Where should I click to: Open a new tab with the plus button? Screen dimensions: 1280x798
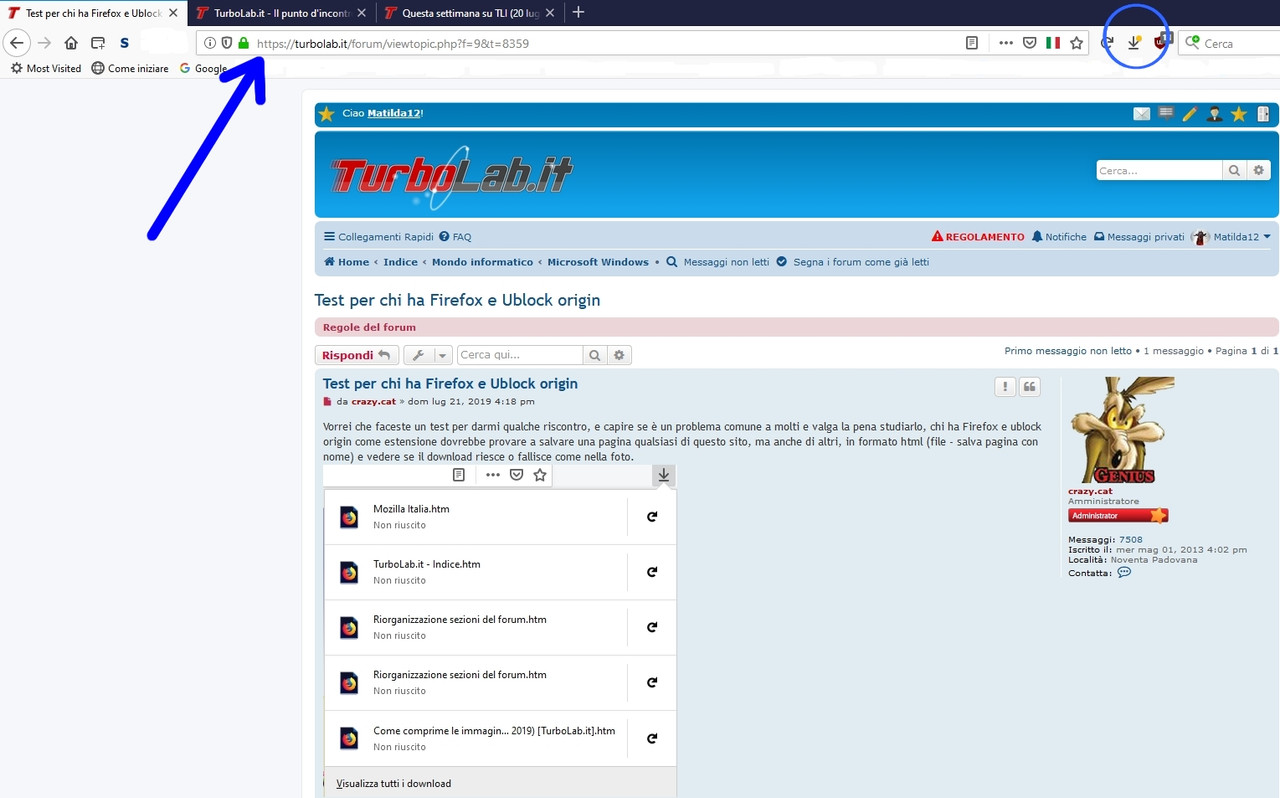pyautogui.click(x=578, y=13)
